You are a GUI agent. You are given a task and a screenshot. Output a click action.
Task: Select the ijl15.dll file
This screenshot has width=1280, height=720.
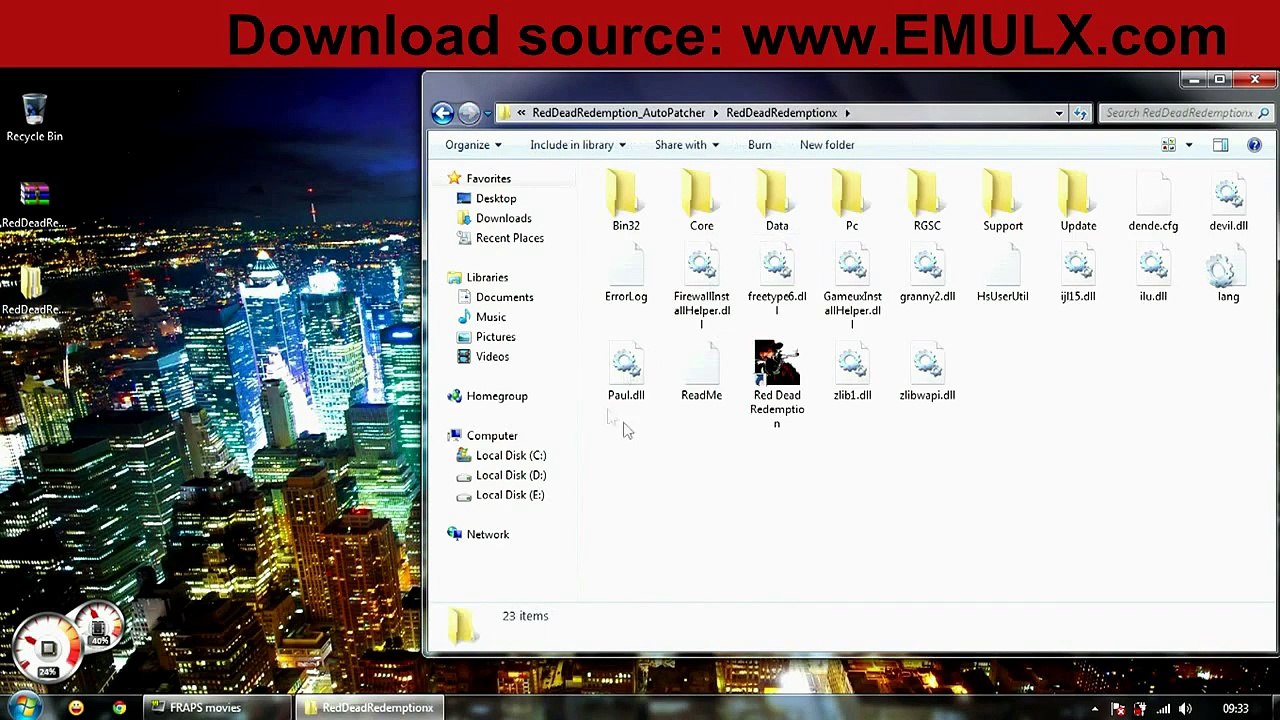pos(1078,275)
